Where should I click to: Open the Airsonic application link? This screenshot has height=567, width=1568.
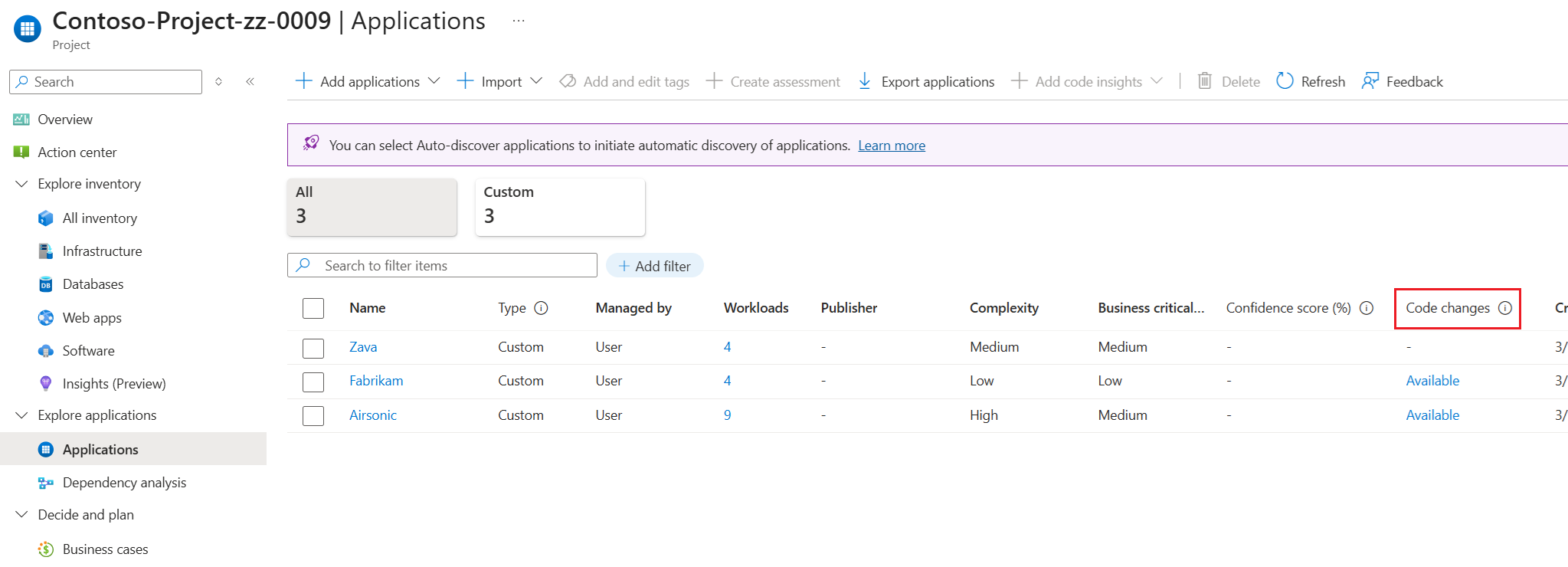(x=373, y=415)
